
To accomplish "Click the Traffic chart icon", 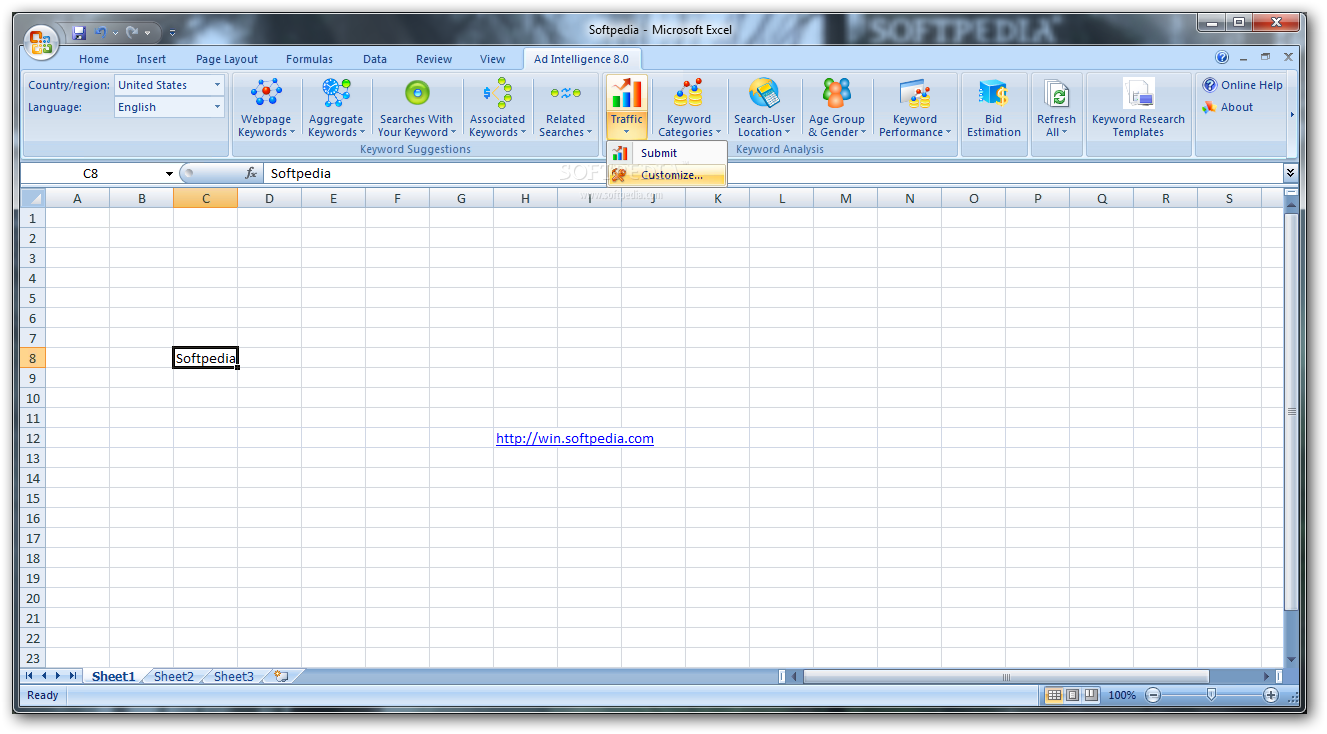I will [627, 93].
